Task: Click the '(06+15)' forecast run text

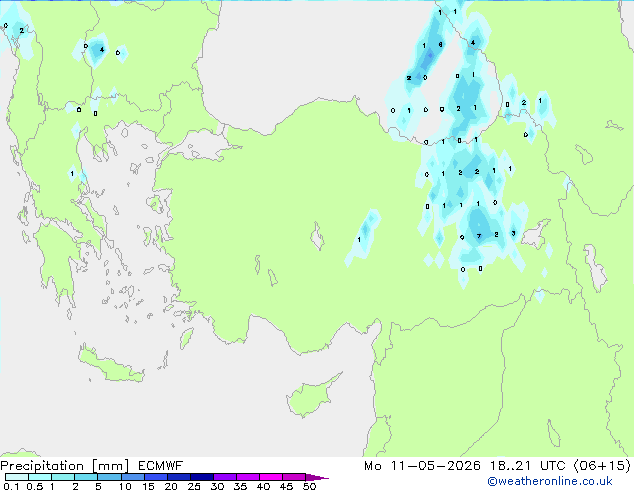Action: (x=602, y=466)
